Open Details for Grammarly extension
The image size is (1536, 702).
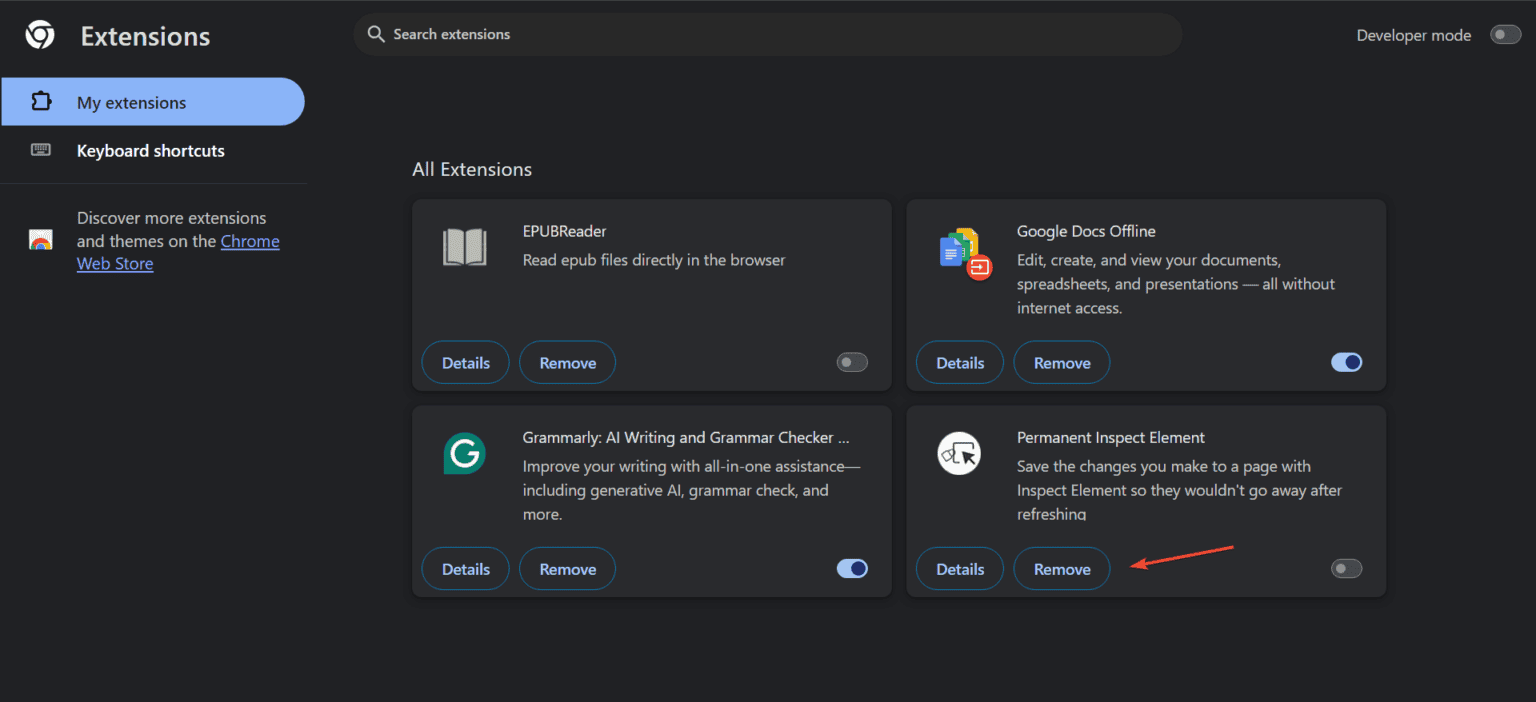click(466, 569)
